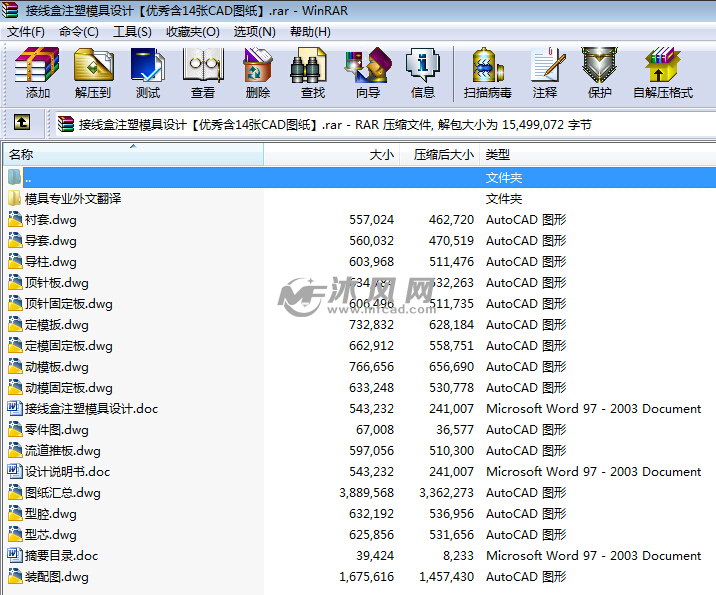Viewport: 716px width, 595px height.
Task: Click the RAR archive icon in address bar
Action: tap(66, 124)
